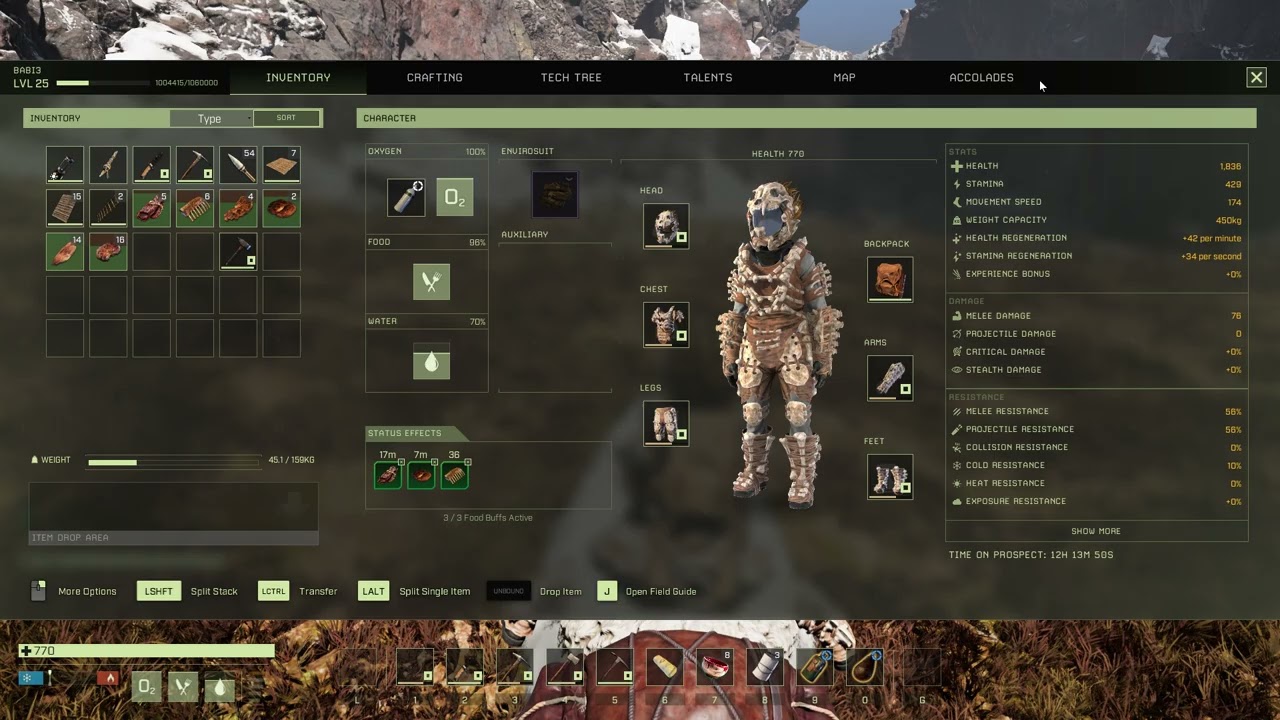Click the O2 icon in the Oxygen panel
Image resolution: width=1280 pixels, height=720 pixels.
pyautogui.click(x=455, y=198)
